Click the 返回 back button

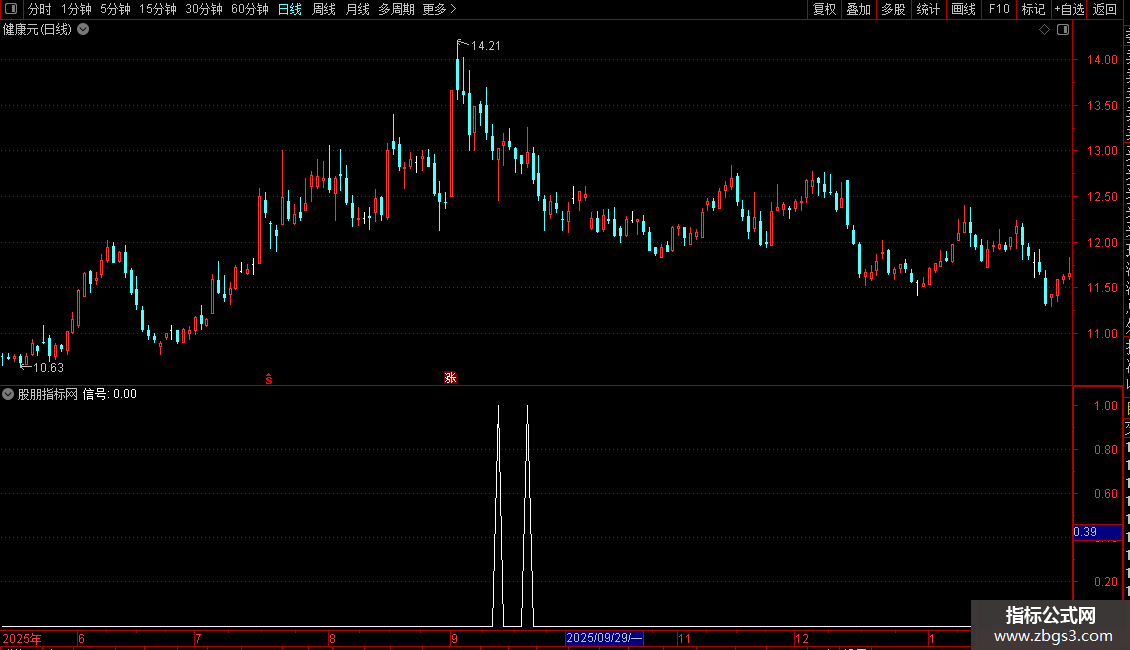pyautogui.click(x=1104, y=9)
